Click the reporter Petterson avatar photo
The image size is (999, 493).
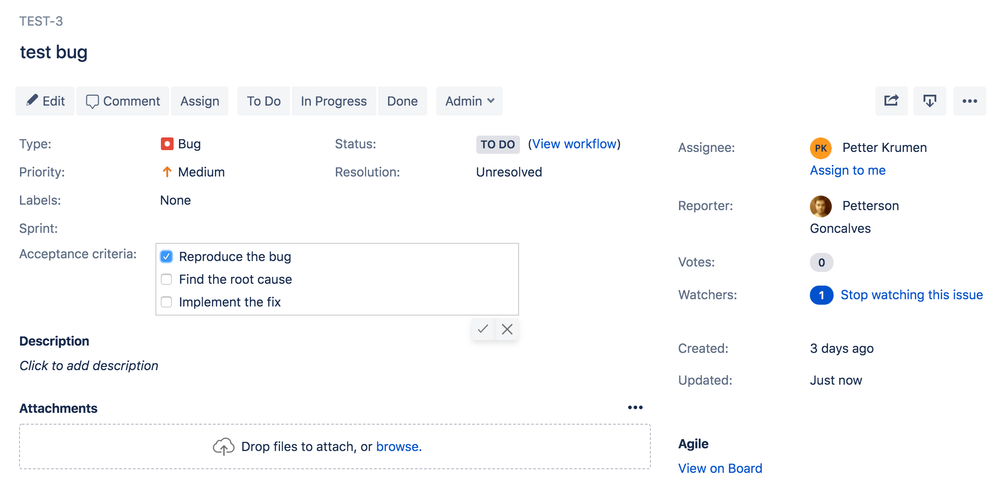tap(821, 206)
